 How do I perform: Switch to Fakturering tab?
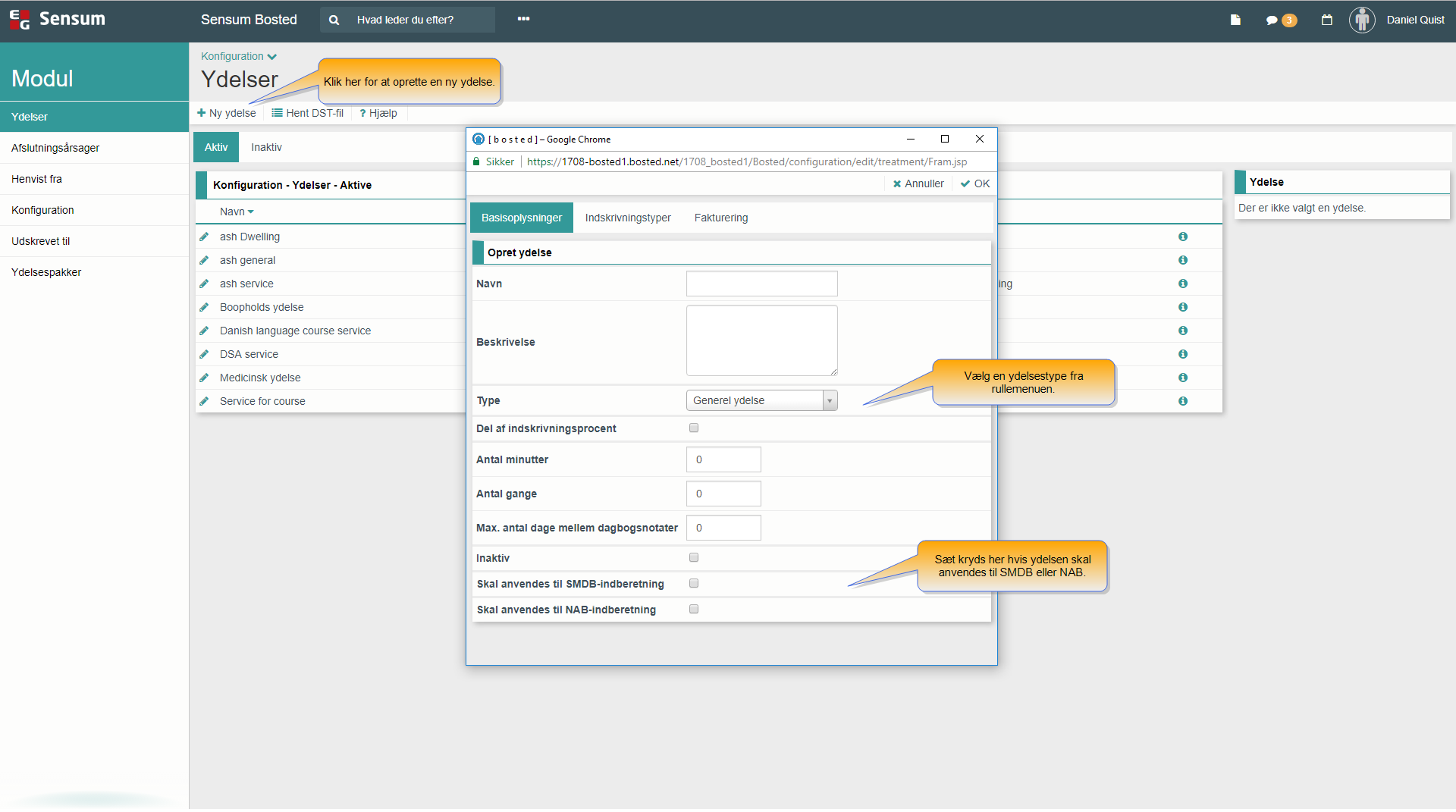[721, 218]
